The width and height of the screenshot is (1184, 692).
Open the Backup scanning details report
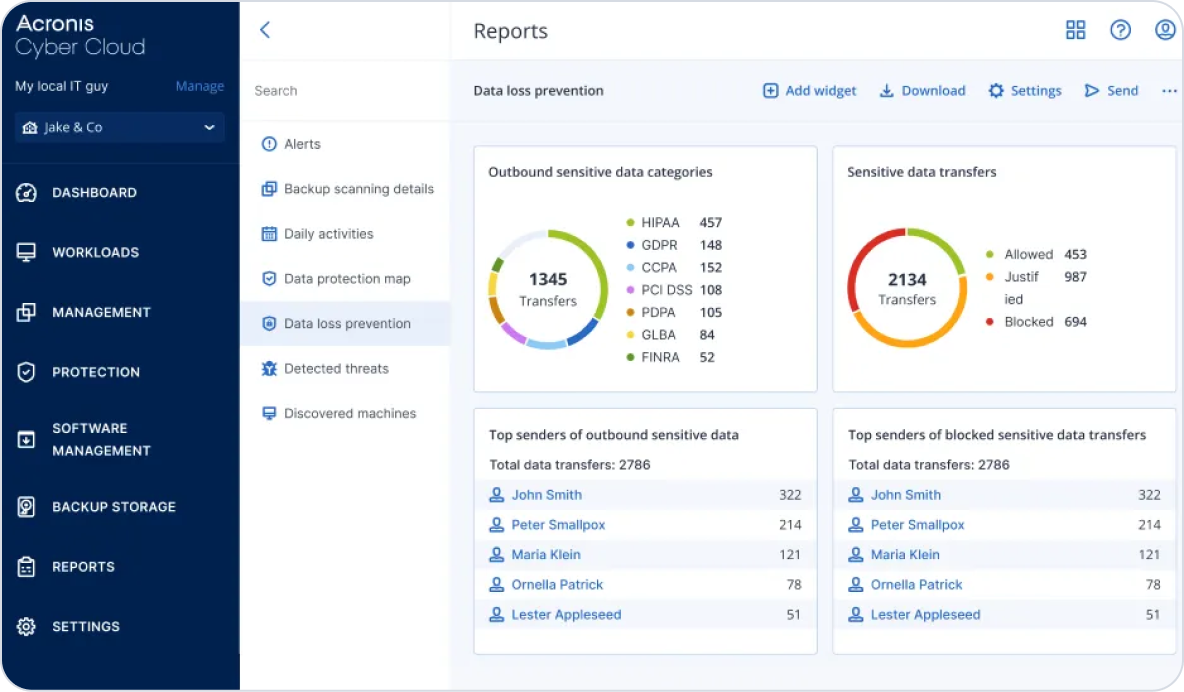[358, 189]
